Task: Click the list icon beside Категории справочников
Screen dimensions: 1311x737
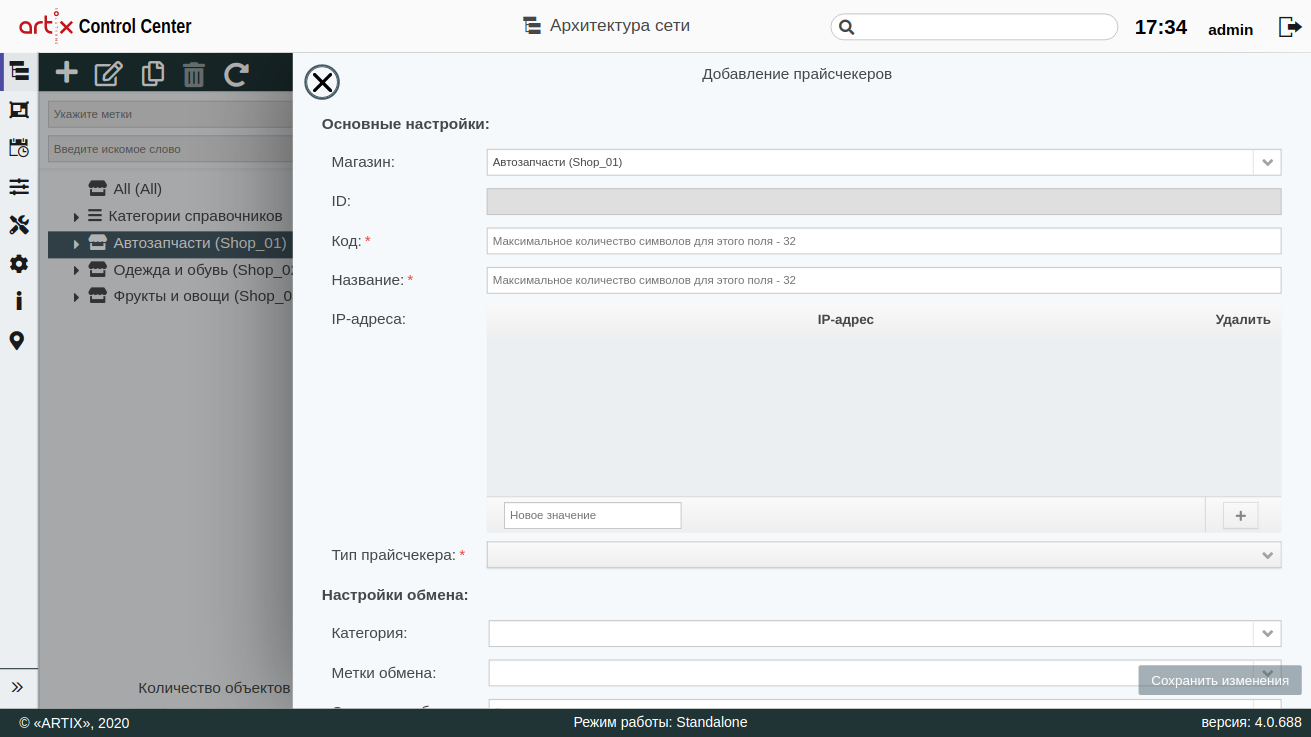Action: pos(95,215)
